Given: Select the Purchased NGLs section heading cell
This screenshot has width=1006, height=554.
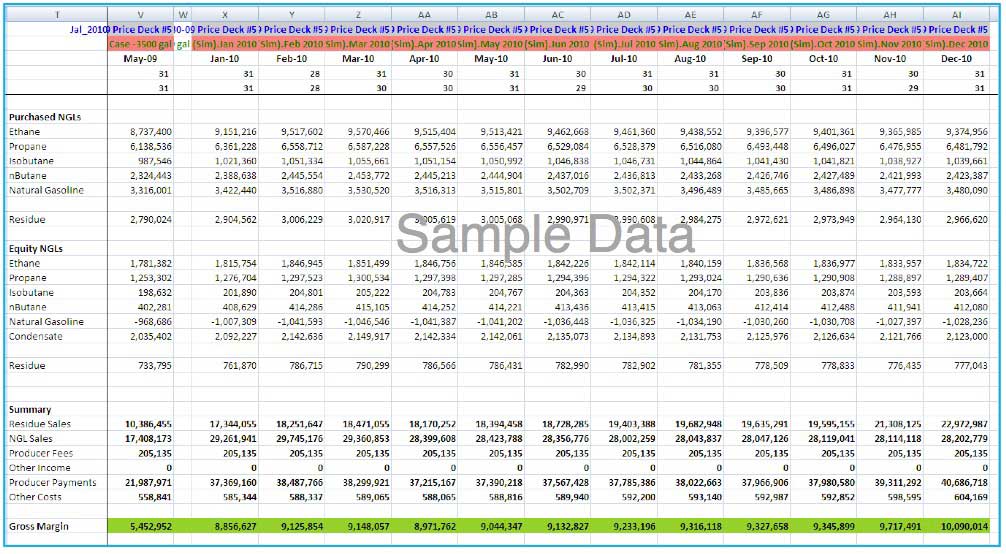Looking at the screenshot, I should click(x=44, y=117).
